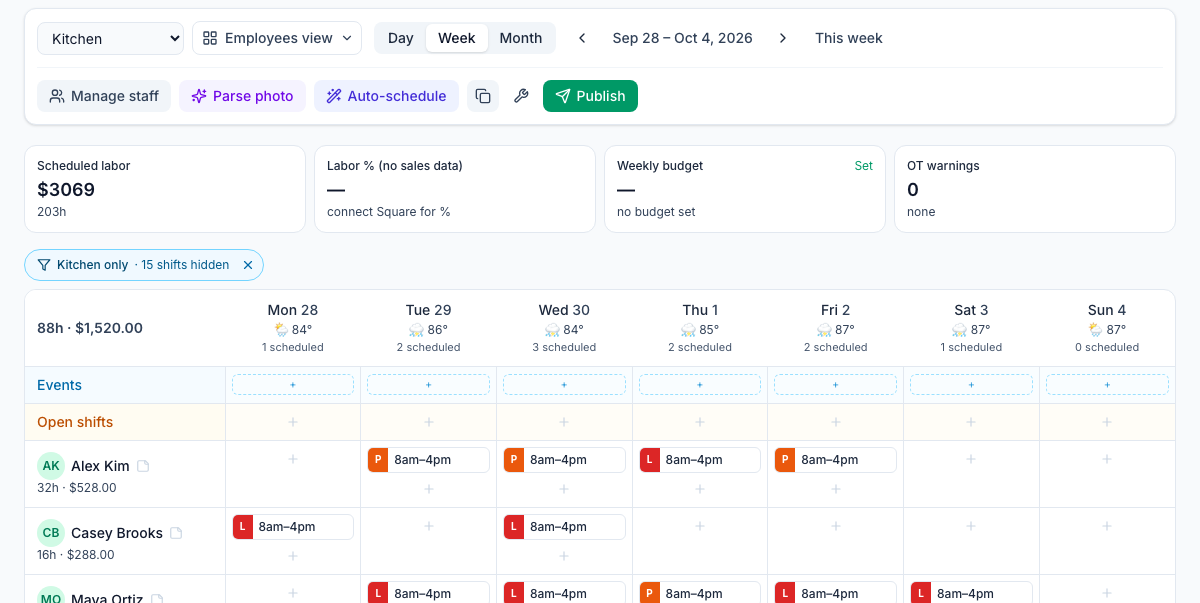Add open shift on Thu 1
Screen dimensions: 1200x603
[700, 422]
